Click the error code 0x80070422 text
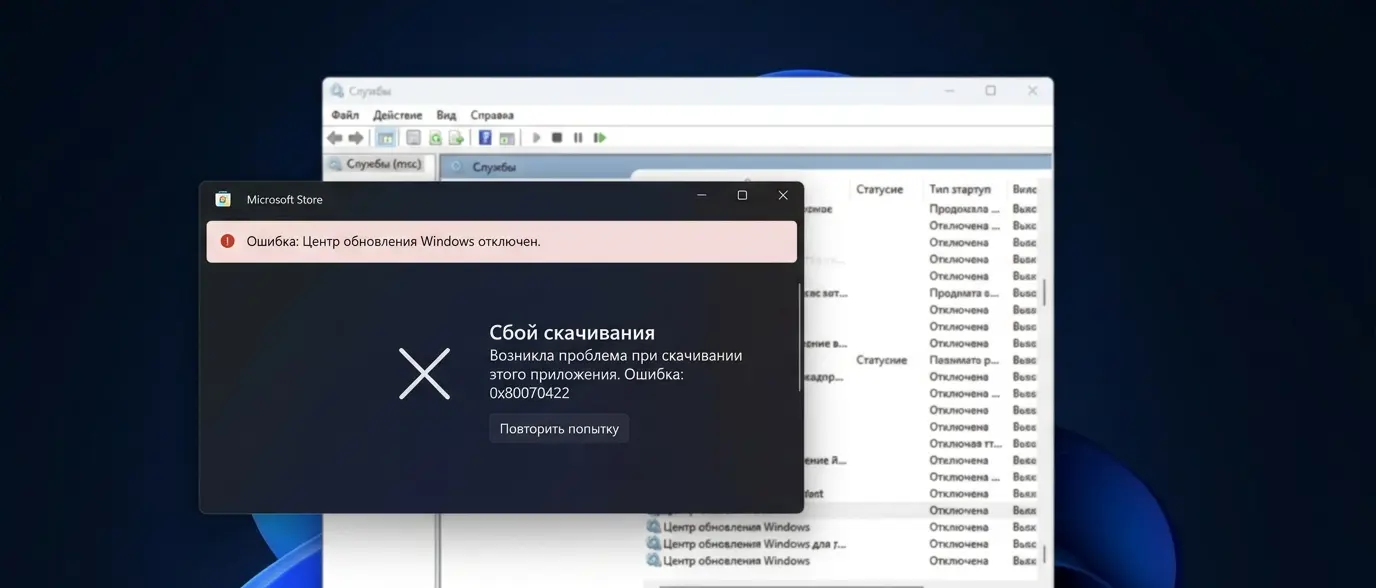 point(529,393)
